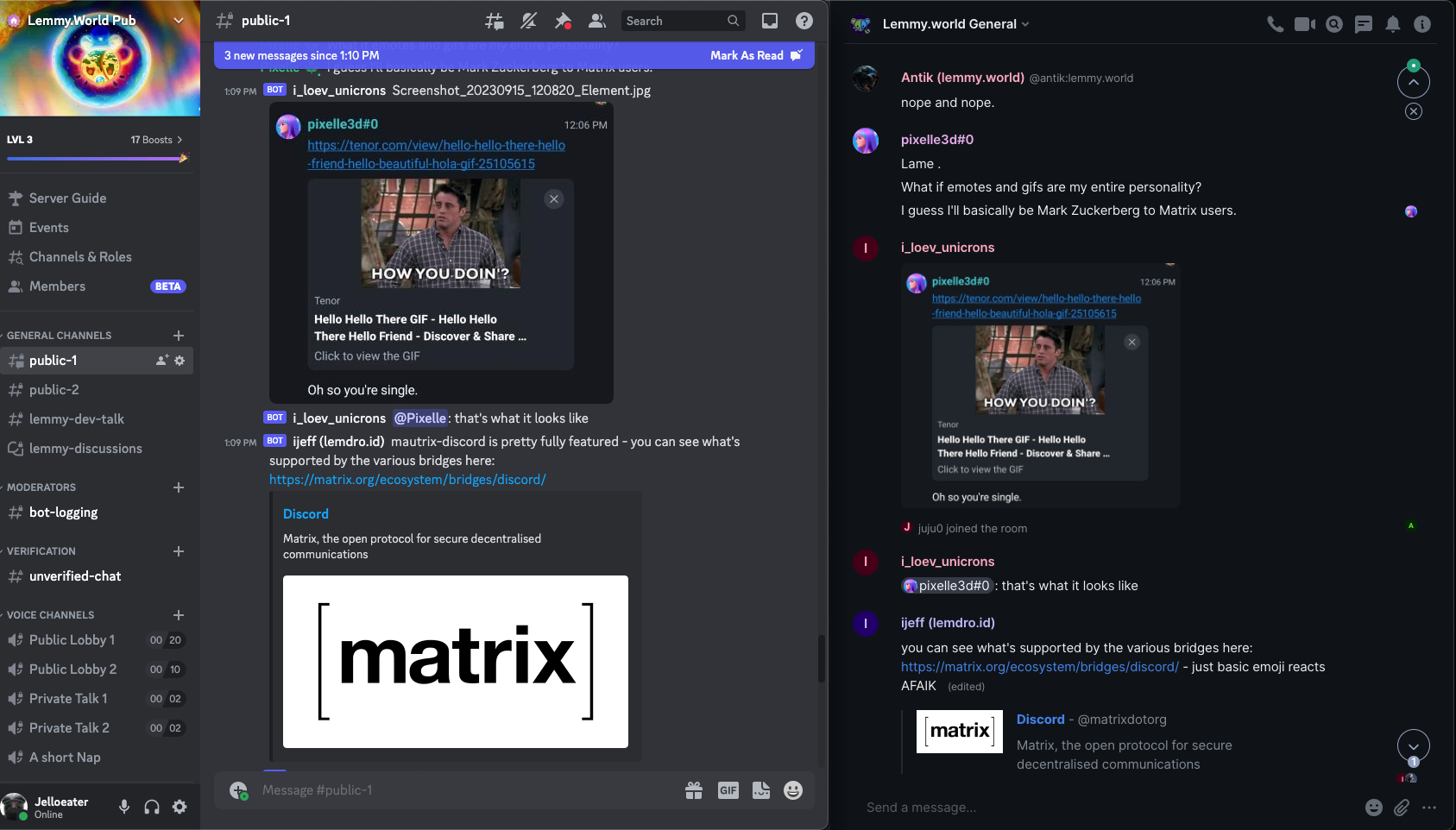
Task: Switch to public-2 channel
Action: tap(97, 390)
